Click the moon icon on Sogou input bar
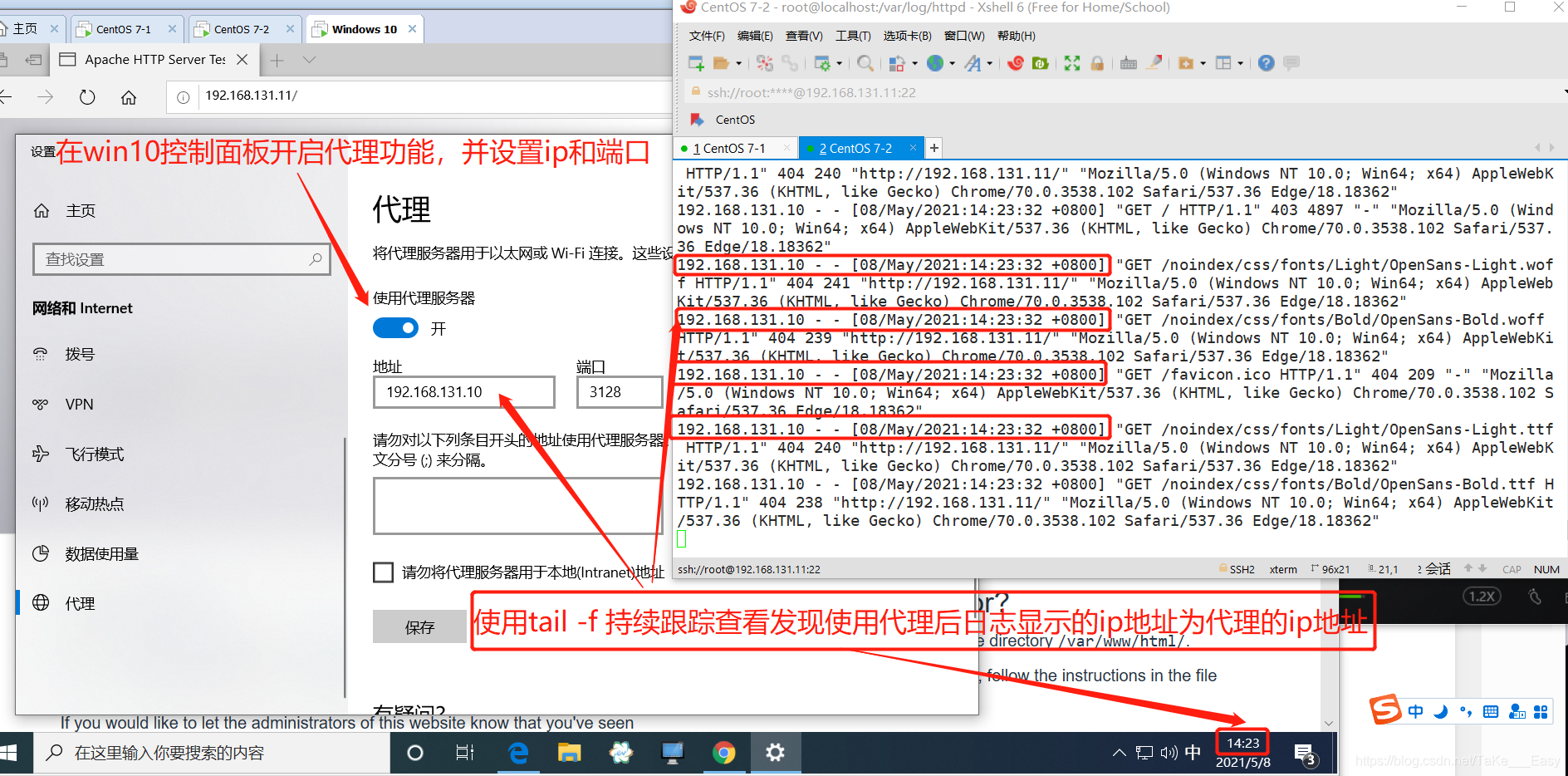 tap(1441, 711)
